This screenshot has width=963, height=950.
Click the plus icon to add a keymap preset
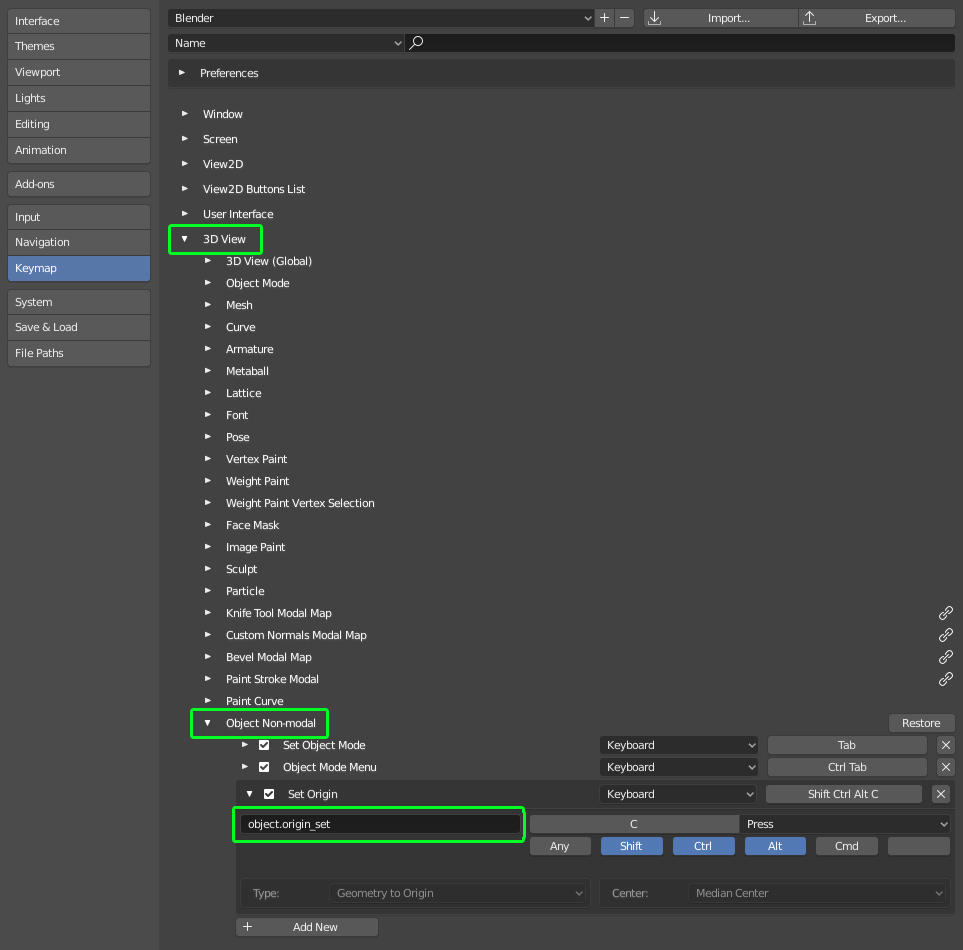(603, 17)
